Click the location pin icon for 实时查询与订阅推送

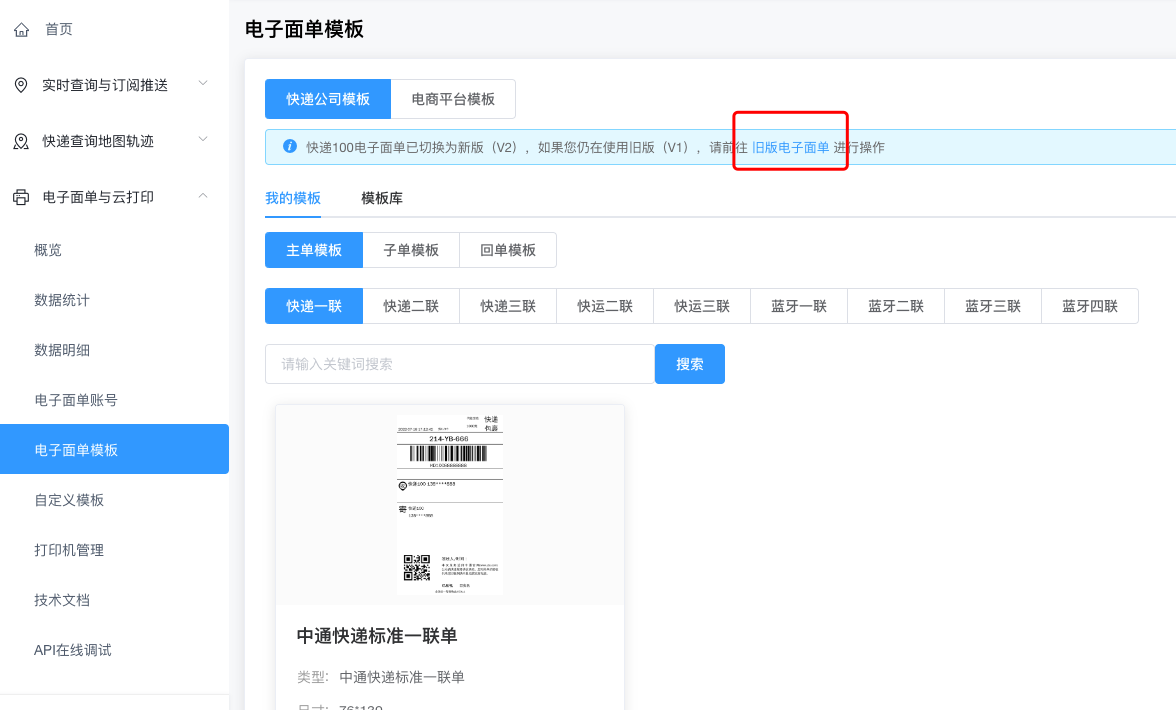point(21,85)
